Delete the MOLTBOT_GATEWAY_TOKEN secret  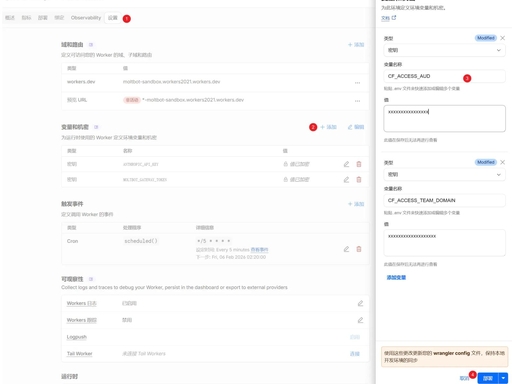pyautogui.click(x=359, y=180)
